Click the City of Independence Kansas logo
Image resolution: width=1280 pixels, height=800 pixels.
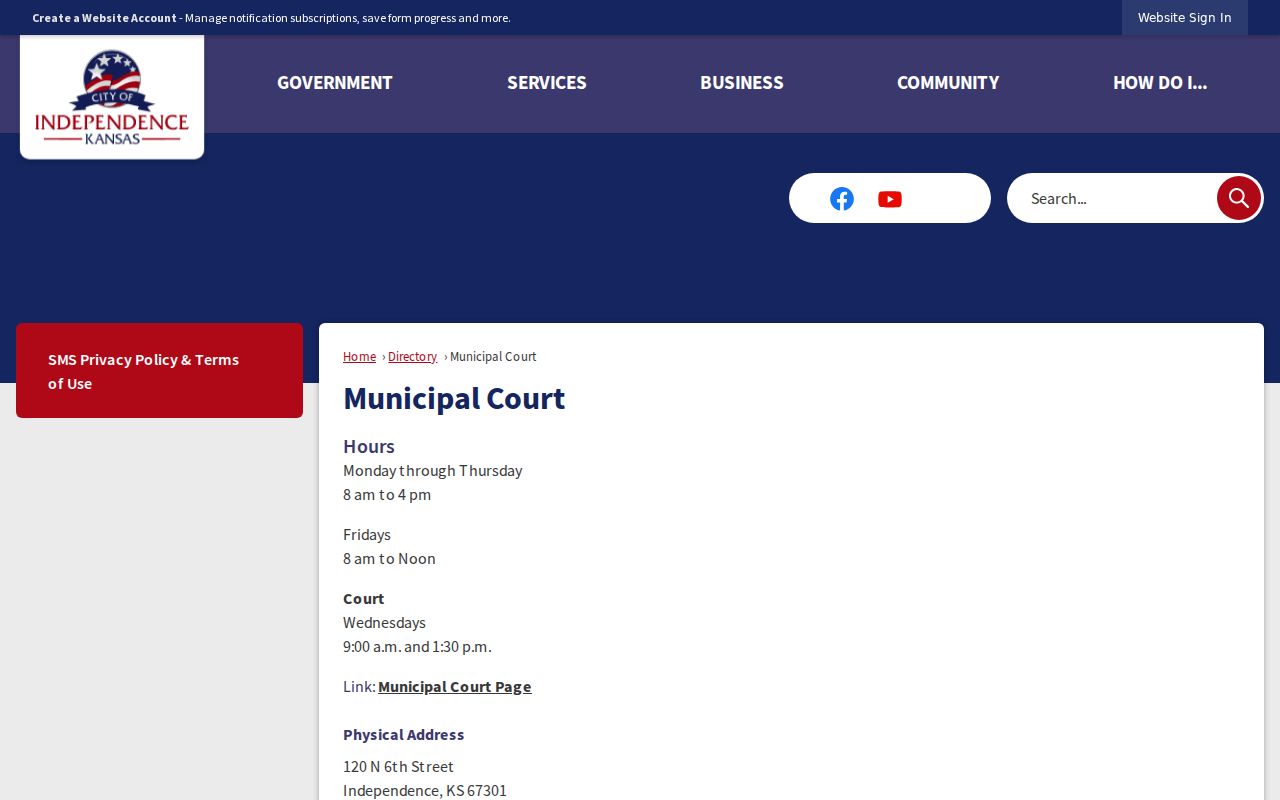point(112,97)
